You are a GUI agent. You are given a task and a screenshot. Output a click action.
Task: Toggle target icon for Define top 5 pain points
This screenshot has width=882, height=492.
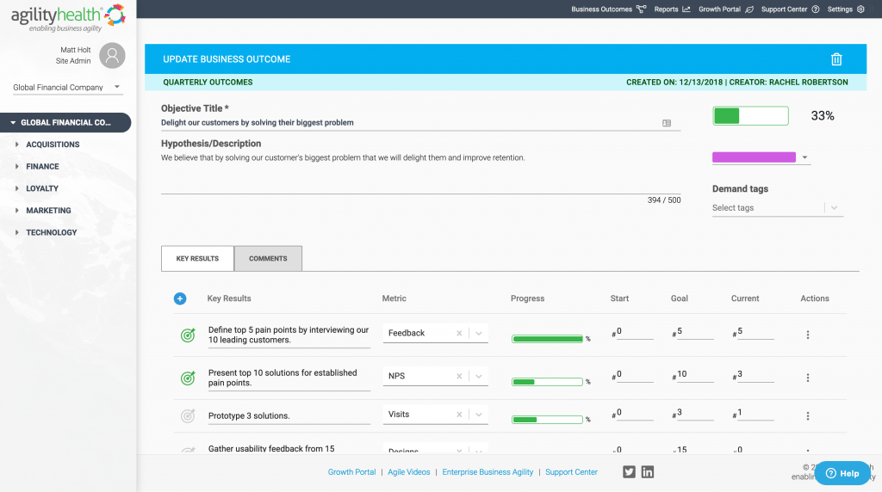click(x=188, y=335)
